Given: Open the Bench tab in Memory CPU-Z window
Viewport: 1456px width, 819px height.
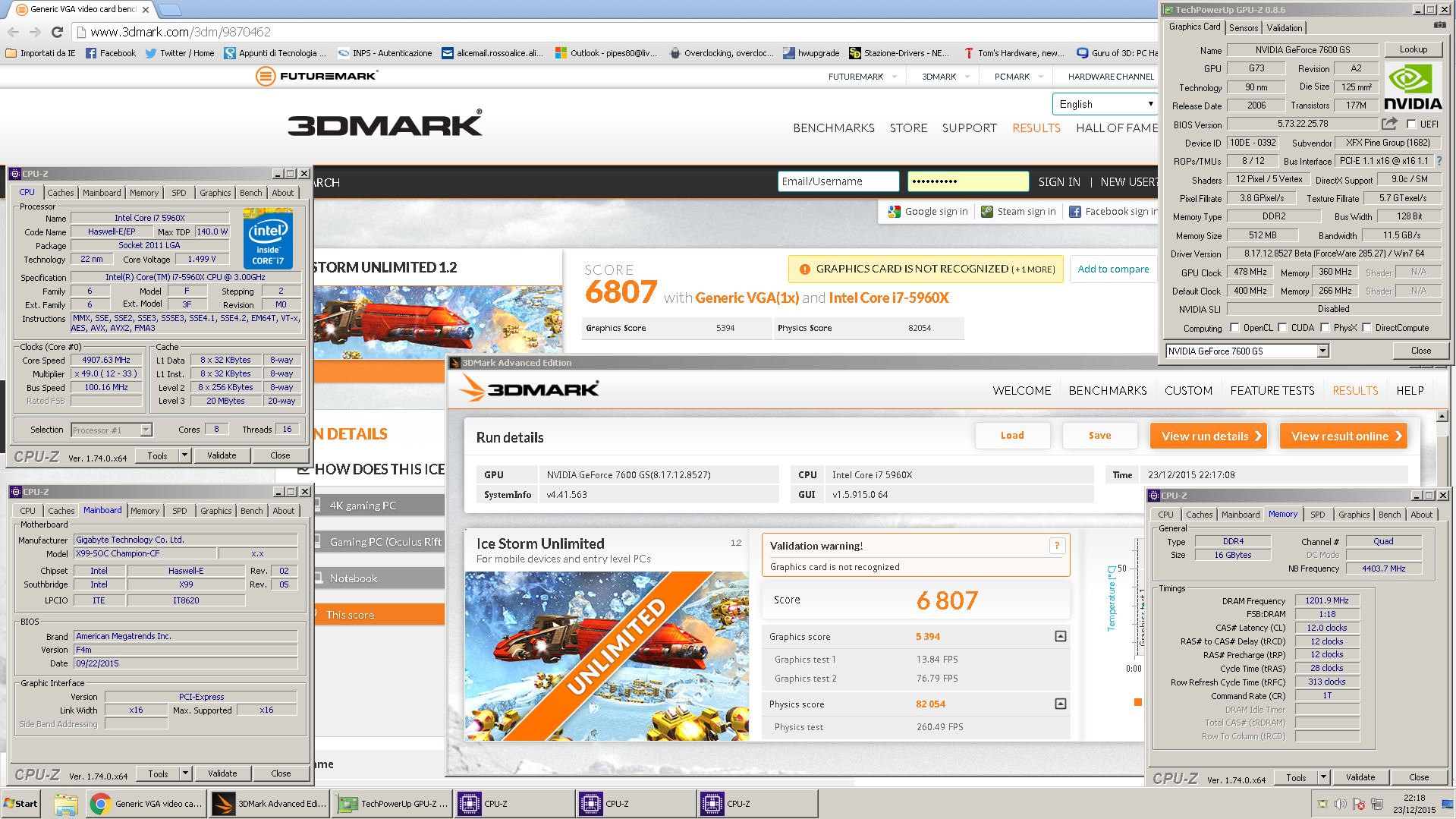Looking at the screenshot, I should 1389,515.
